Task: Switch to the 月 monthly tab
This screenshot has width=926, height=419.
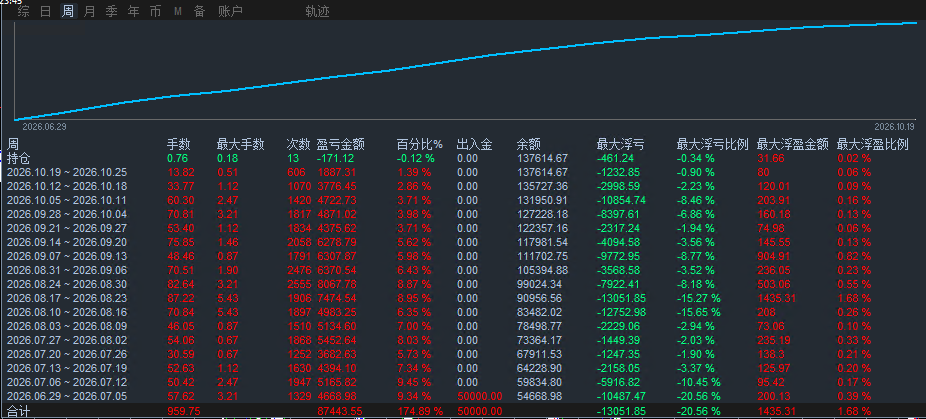Action: click(89, 11)
